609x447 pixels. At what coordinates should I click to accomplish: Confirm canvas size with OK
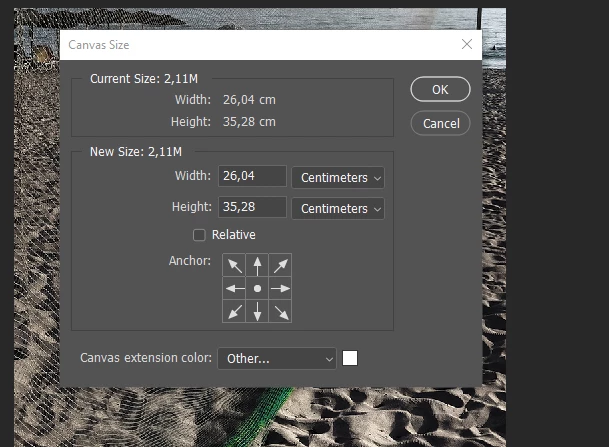tap(440, 89)
